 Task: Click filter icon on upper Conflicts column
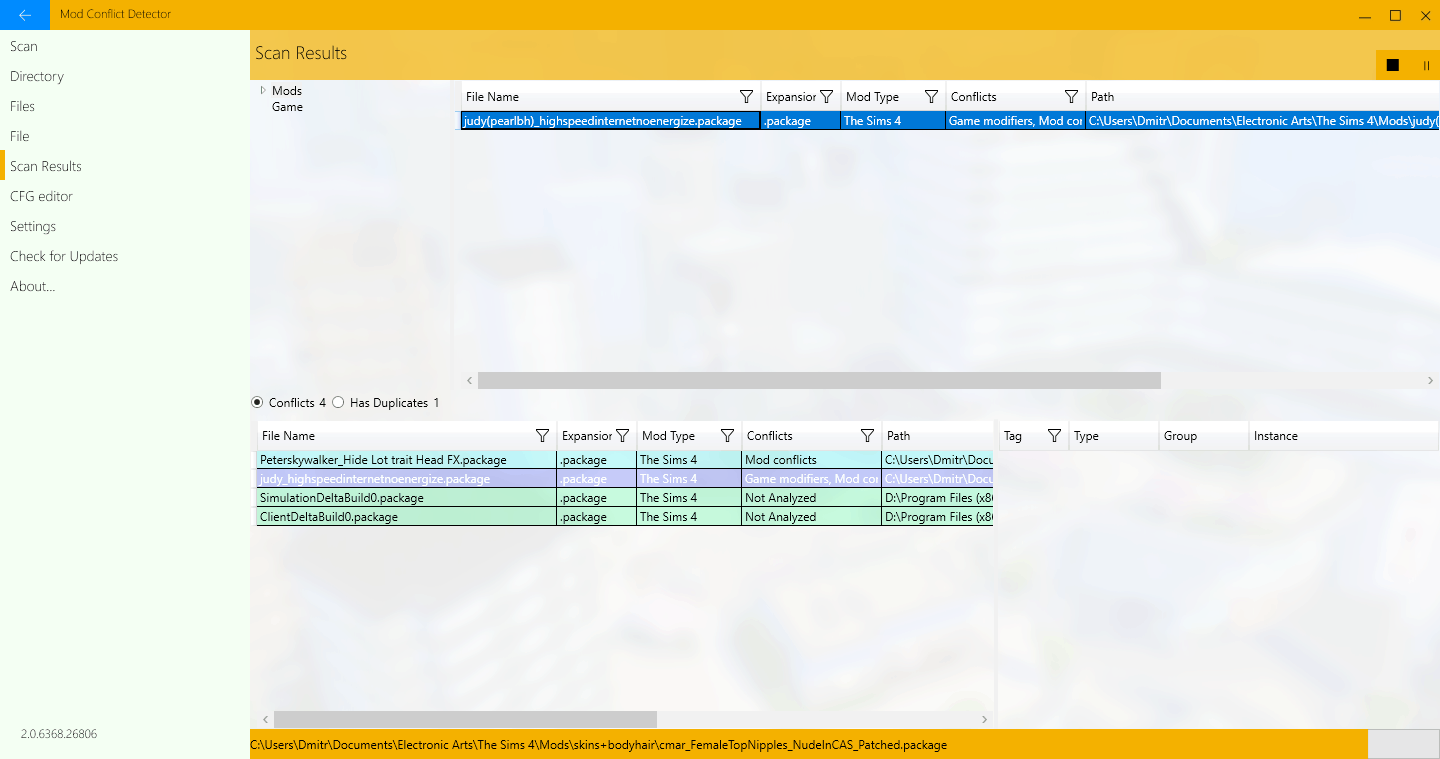[x=1071, y=97]
